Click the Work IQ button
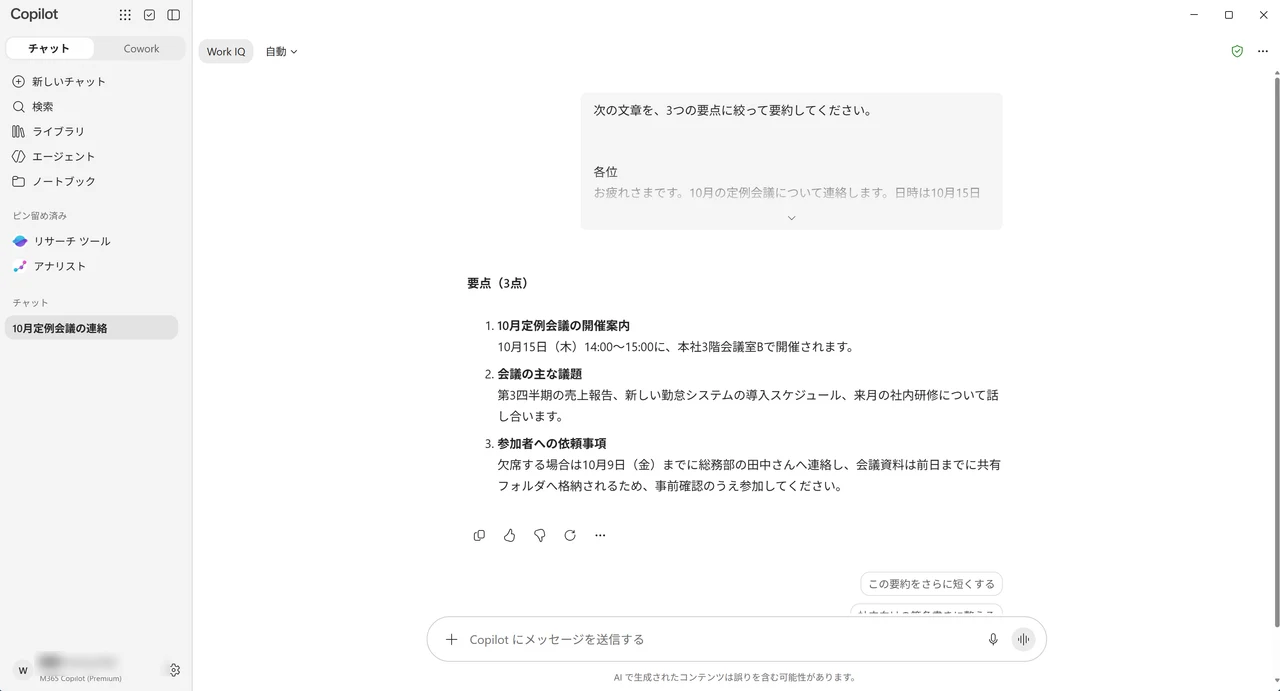 click(226, 51)
